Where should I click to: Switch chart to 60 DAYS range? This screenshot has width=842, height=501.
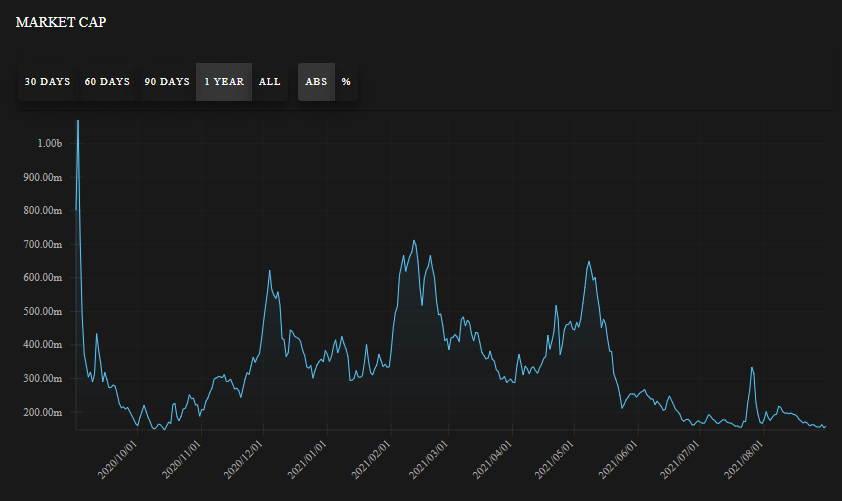[107, 82]
